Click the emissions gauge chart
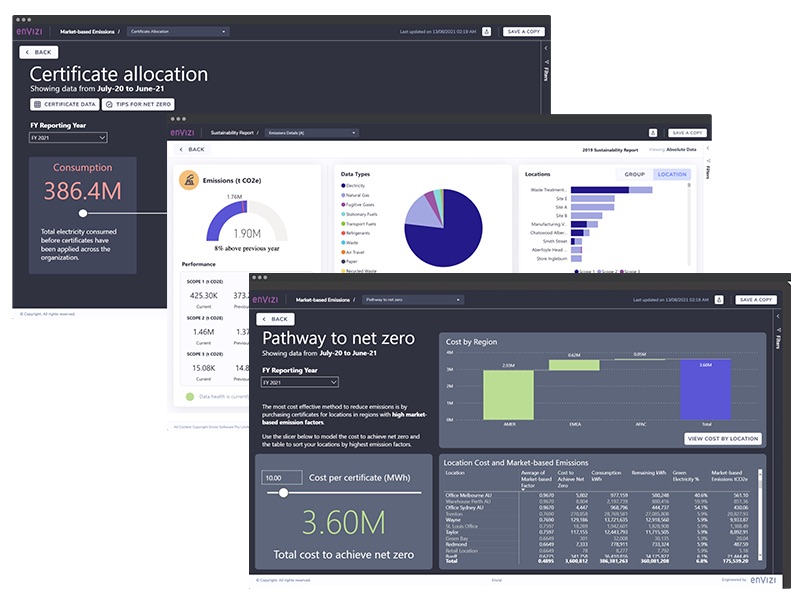Image resolution: width=800 pixels, height=600 pixels. click(247, 220)
